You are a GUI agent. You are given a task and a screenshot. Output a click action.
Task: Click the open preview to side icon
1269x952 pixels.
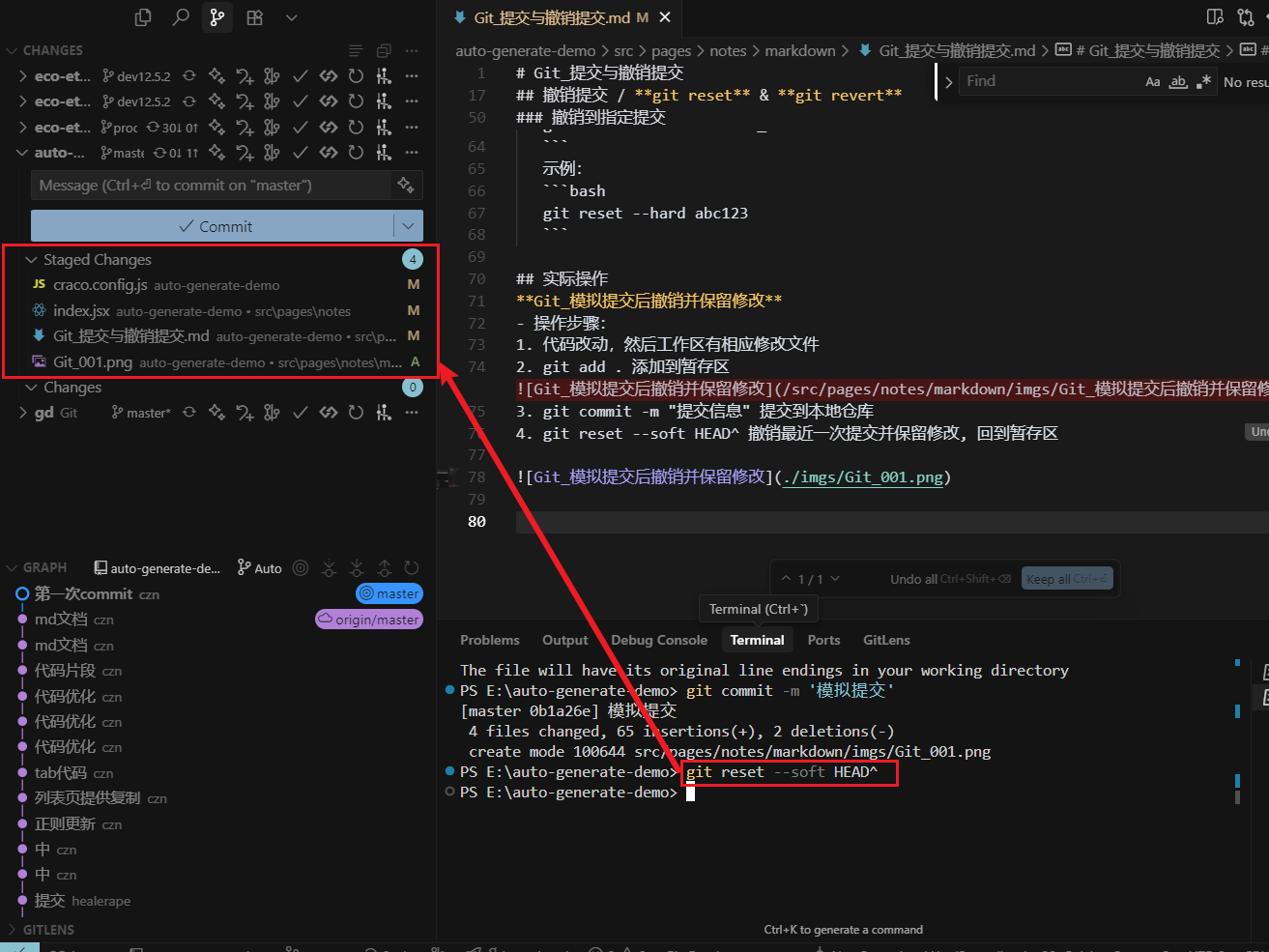1215,17
